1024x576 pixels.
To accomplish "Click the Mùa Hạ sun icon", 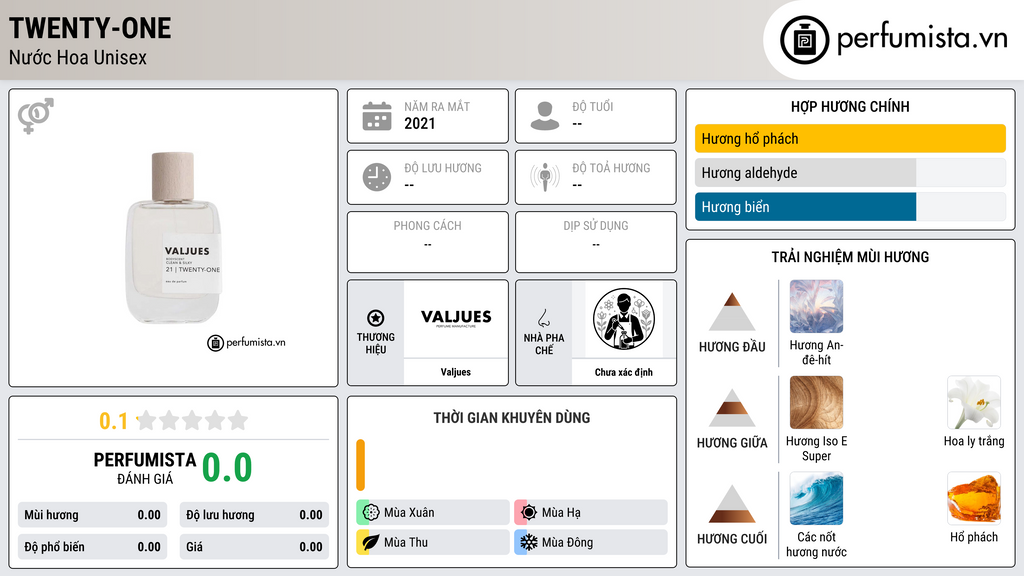I will point(529,513).
